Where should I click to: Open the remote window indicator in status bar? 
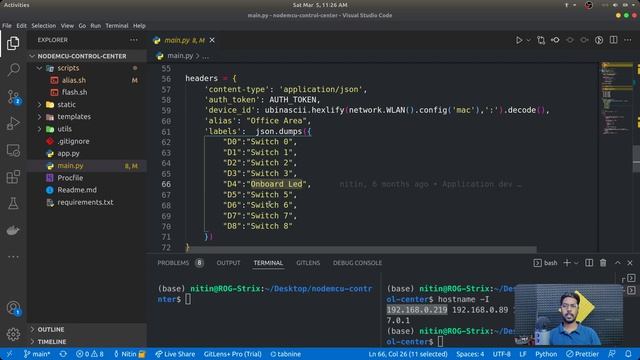(9, 354)
